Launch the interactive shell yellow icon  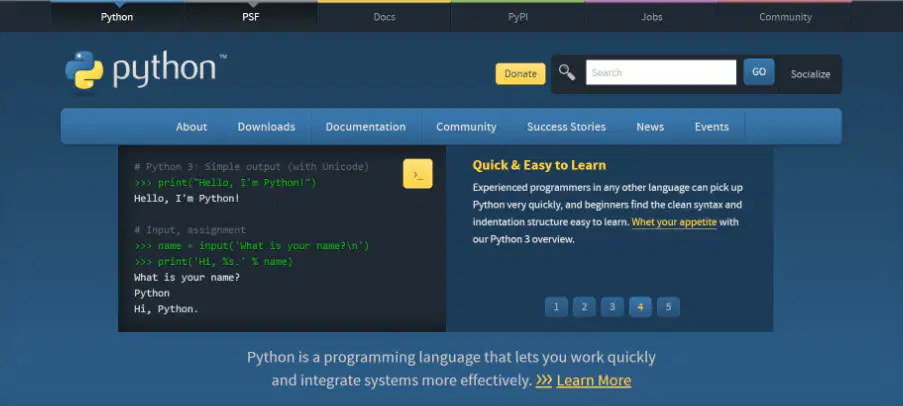pyautogui.click(x=418, y=174)
